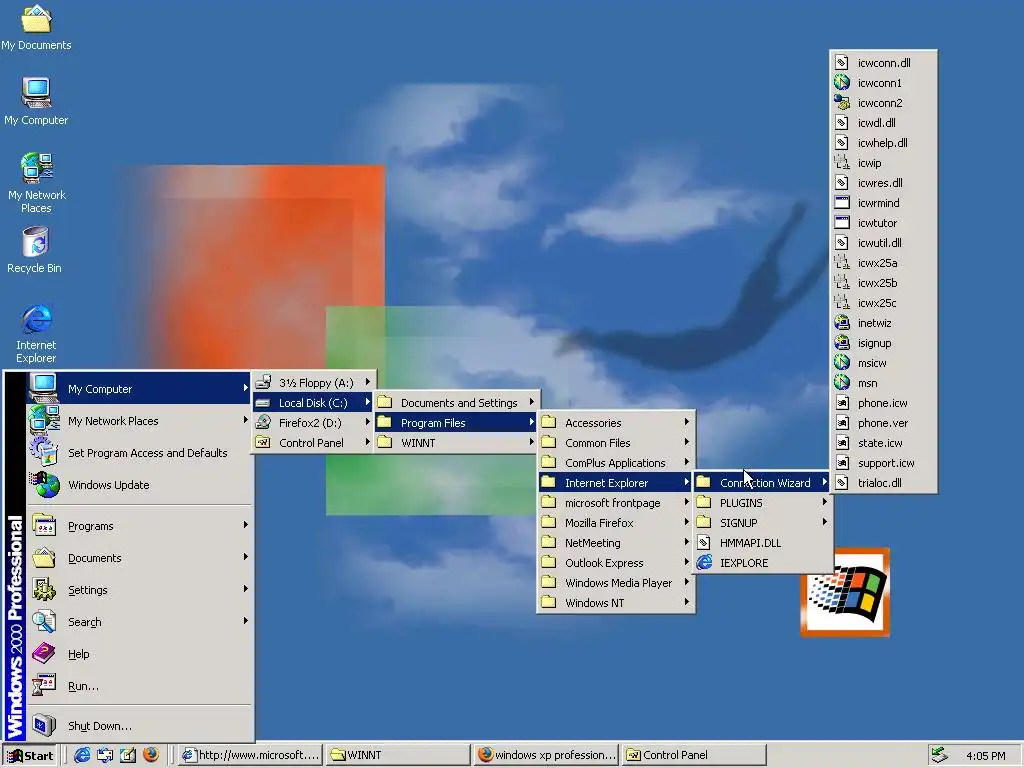Screen dimensions: 1024x768
Task: Open Set Program Access and Defaults
Action: 138,453
